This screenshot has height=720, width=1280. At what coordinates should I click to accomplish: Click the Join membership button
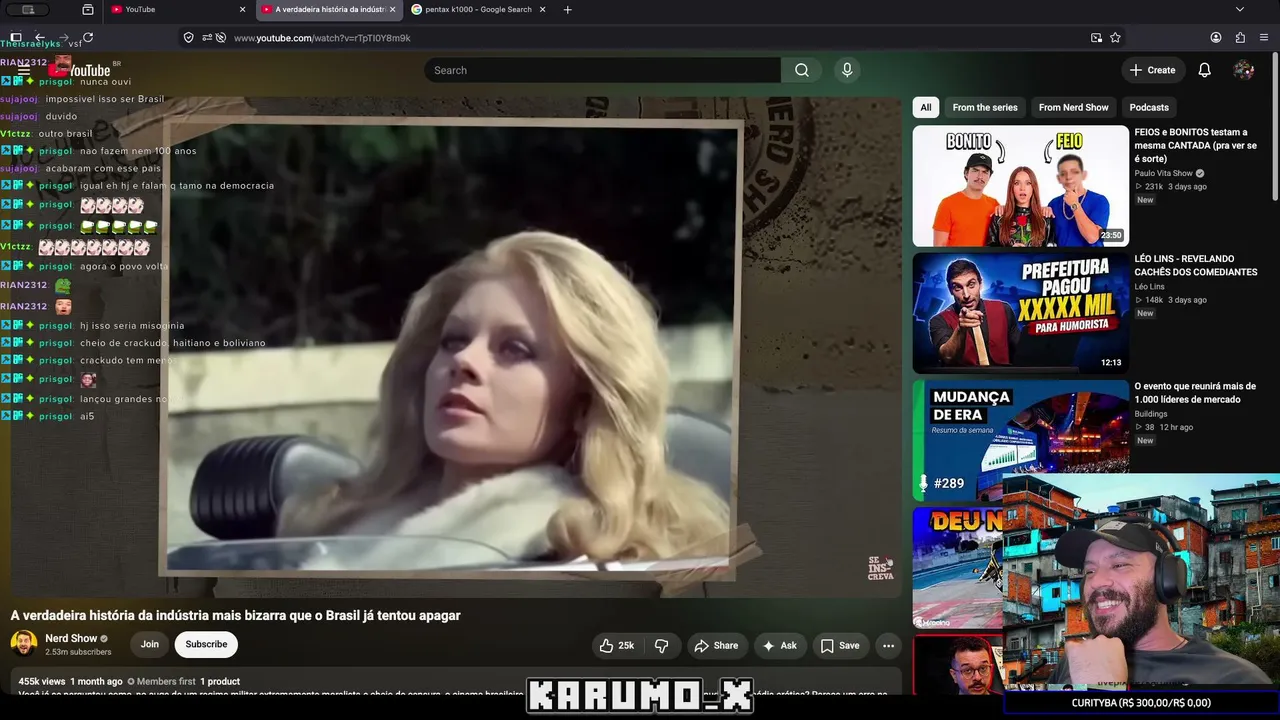point(150,645)
